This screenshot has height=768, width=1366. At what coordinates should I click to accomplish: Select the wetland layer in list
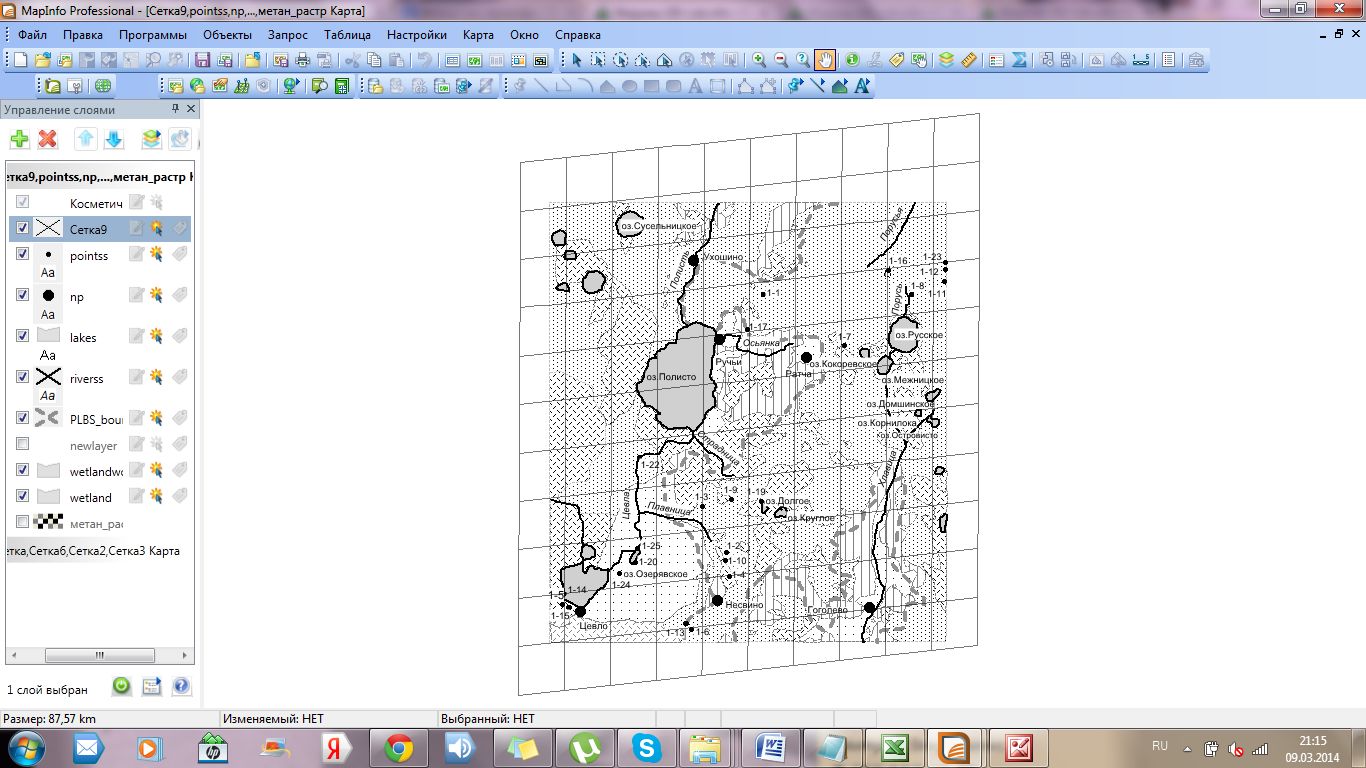91,497
